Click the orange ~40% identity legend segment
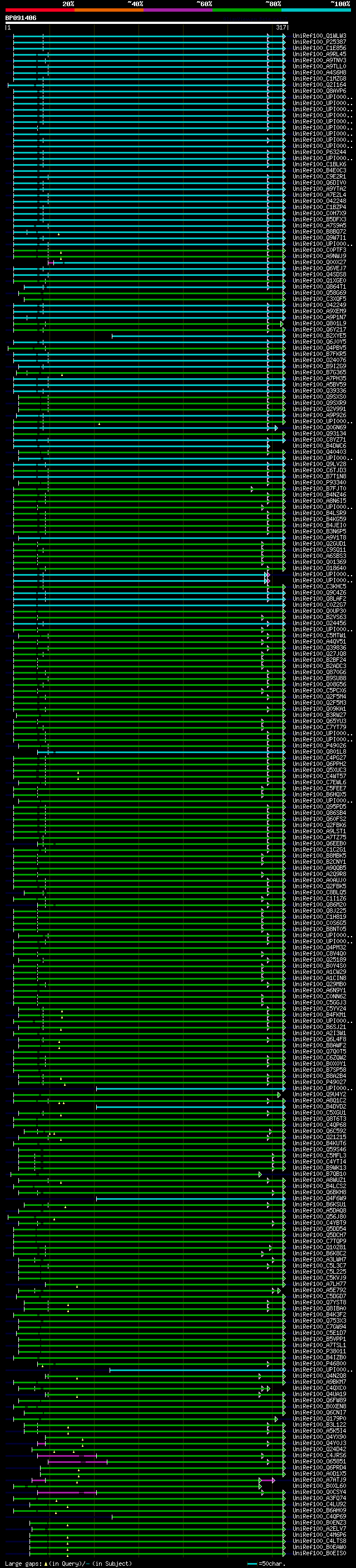 click(x=110, y=10)
